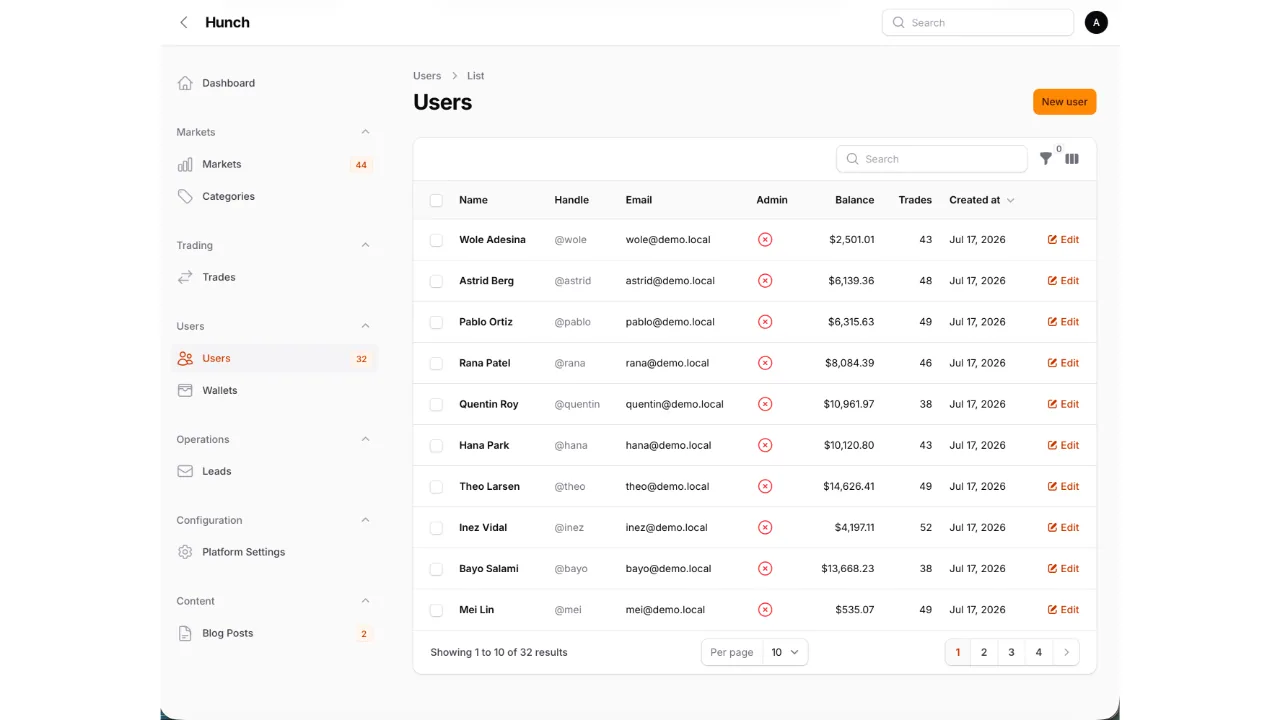Check the box for Pablo Ortiz

(x=436, y=322)
